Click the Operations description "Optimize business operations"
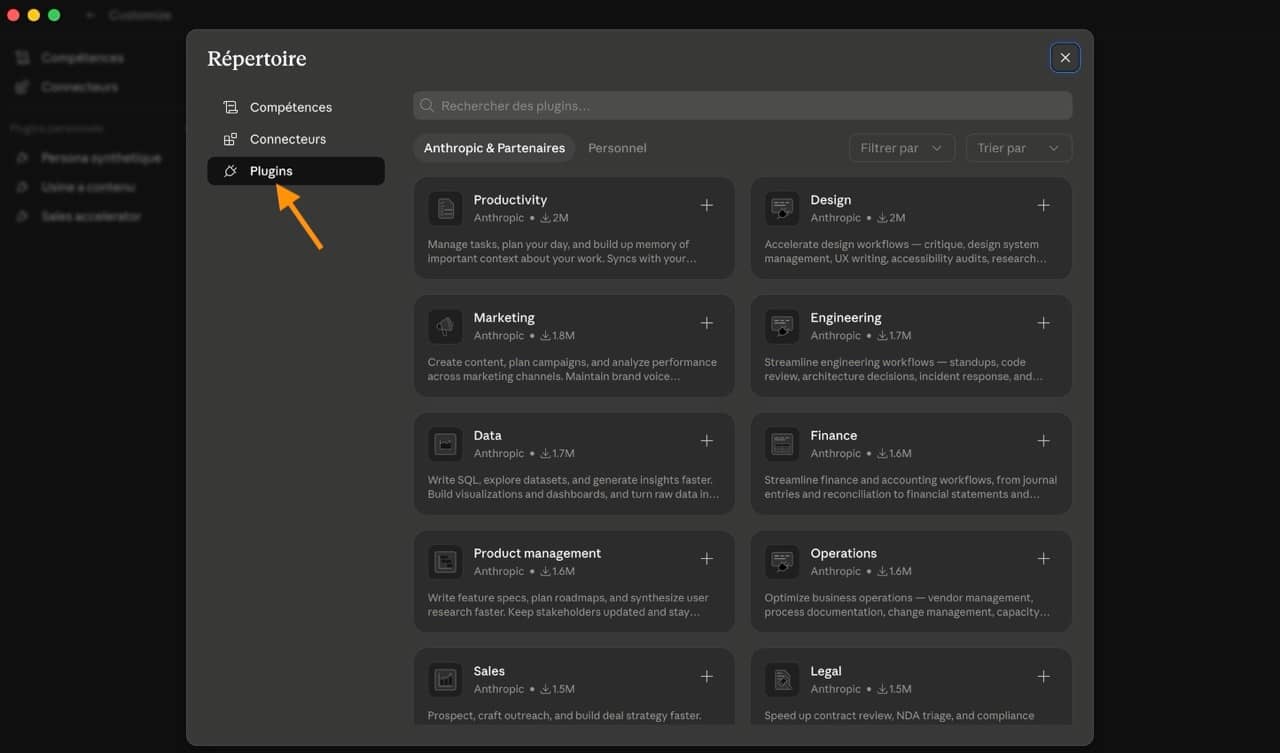1280x753 pixels. [907, 605]
